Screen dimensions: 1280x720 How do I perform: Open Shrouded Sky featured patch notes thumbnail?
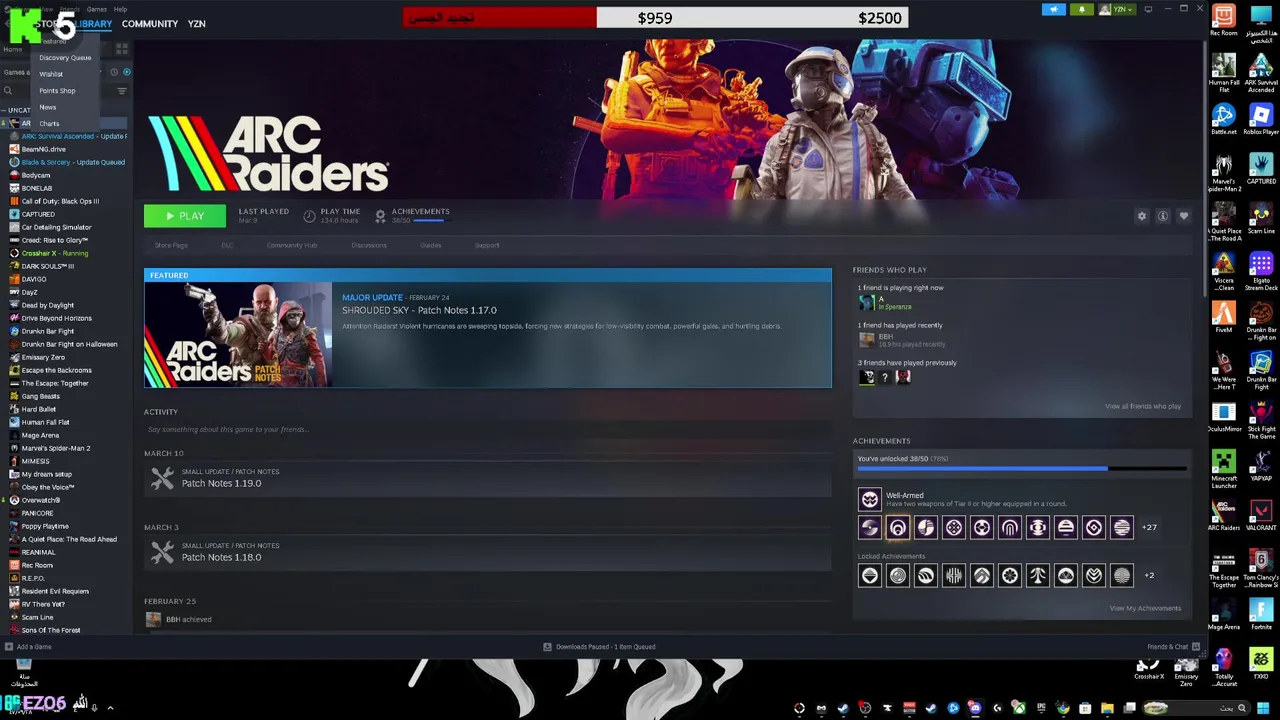238,334
